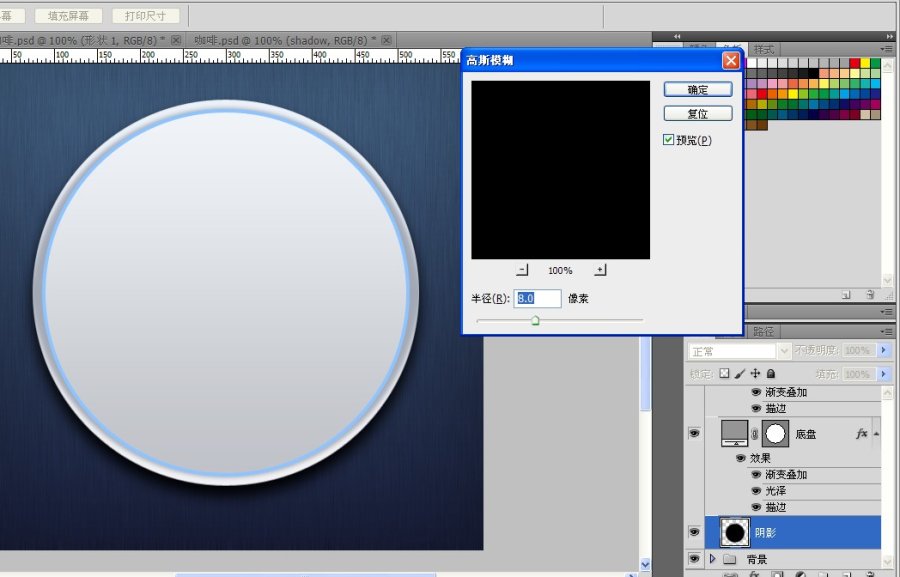The height and width of the screenshot is (577, 900).
Task: Click new swatch icon in swatches panel
Action: pos(846,295)
